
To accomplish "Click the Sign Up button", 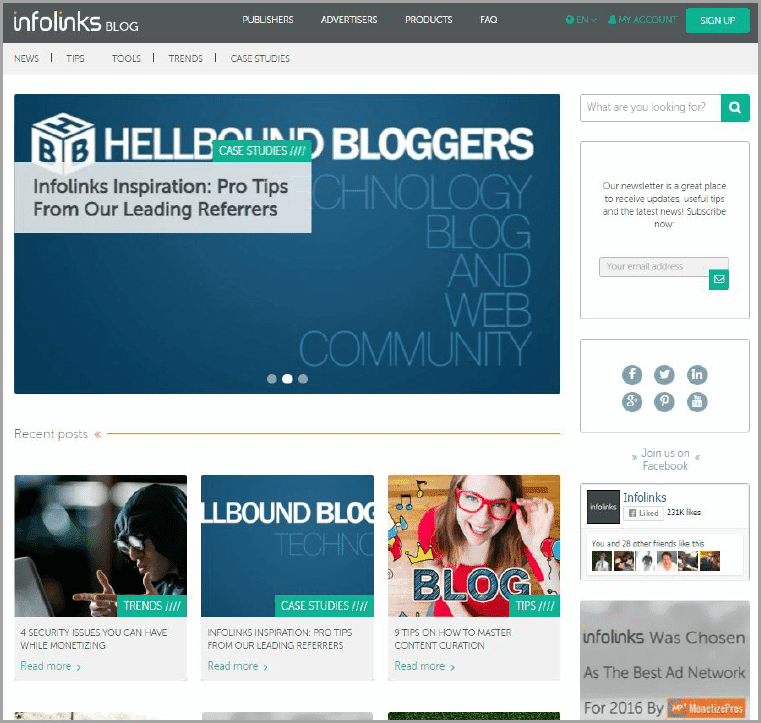I will tap(717, 20).
